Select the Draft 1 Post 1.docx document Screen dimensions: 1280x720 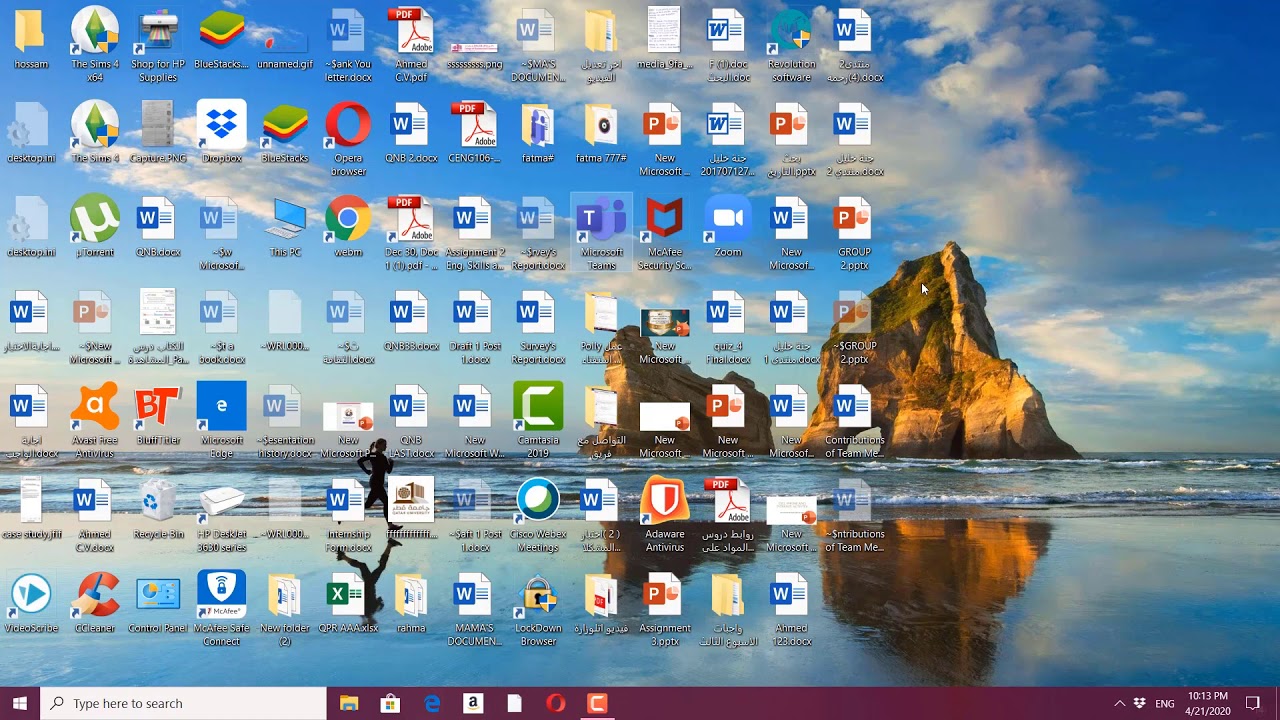click(x=475, y=327)
